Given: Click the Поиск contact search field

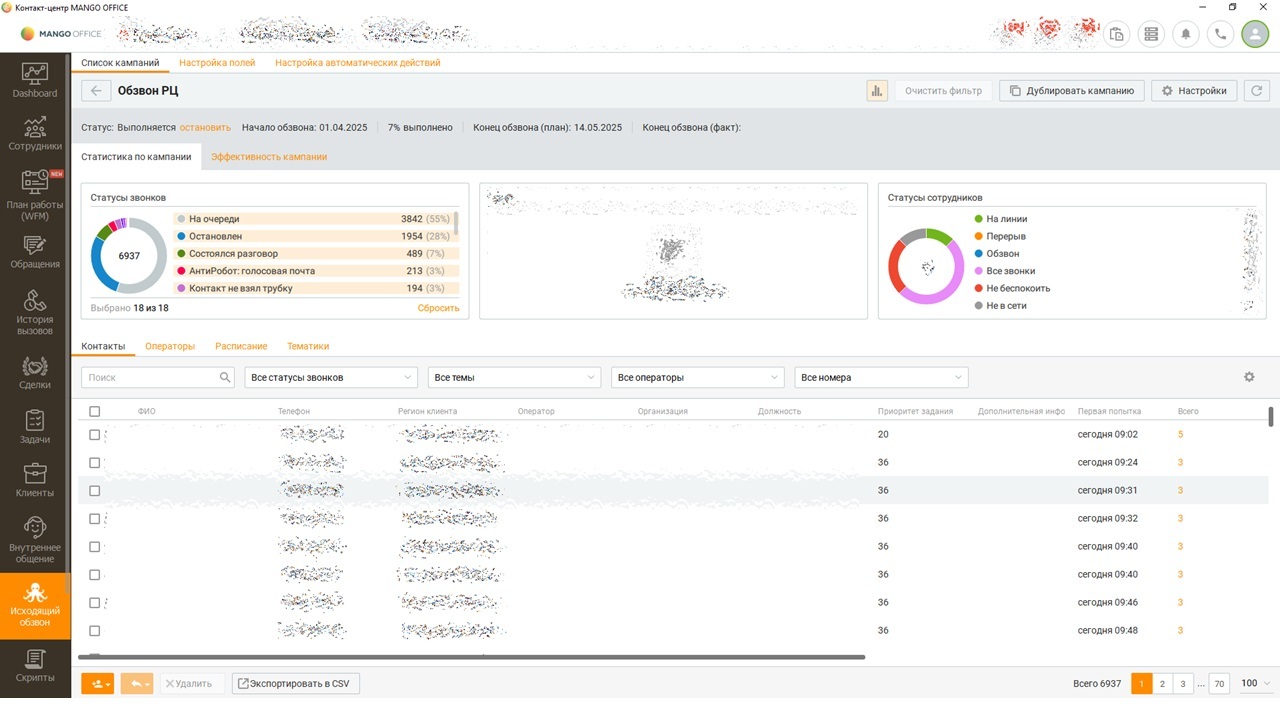Looking at the screenshot, I should click(x=152, y=377).
